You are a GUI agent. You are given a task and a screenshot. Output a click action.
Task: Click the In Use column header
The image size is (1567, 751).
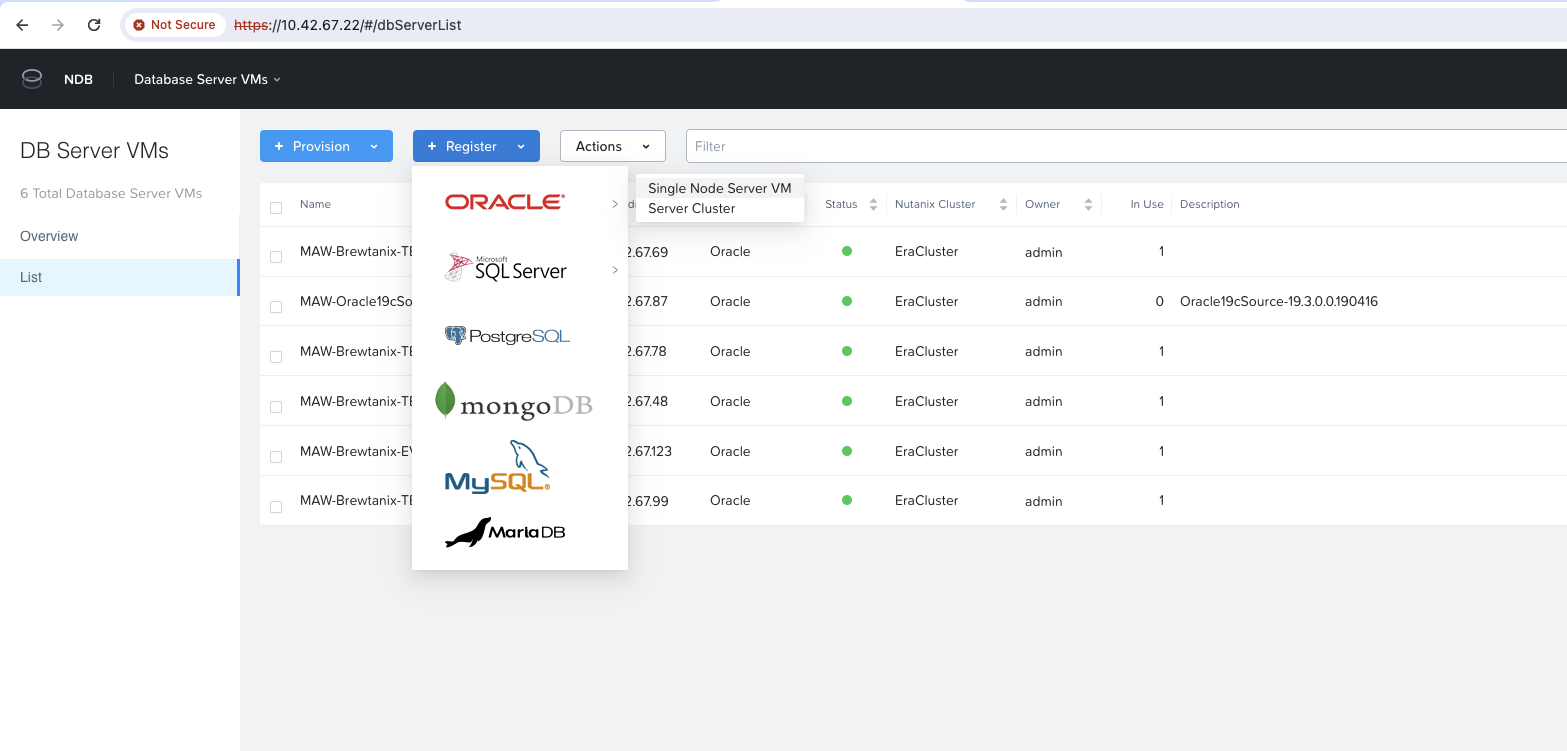(1147, 204)
